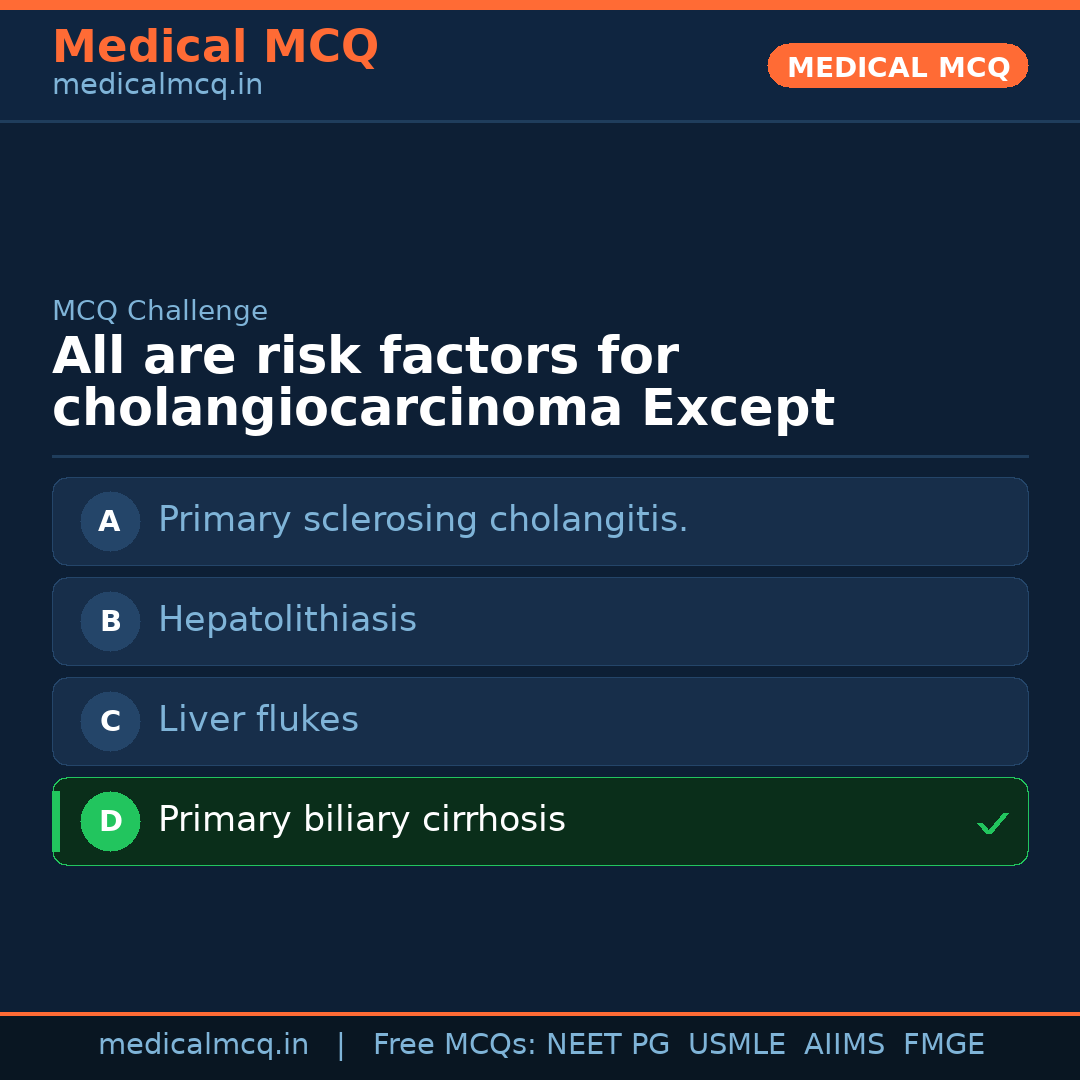Click the letter B option badge
Screen dimensions: 1080x1080
tap(110, 621)
